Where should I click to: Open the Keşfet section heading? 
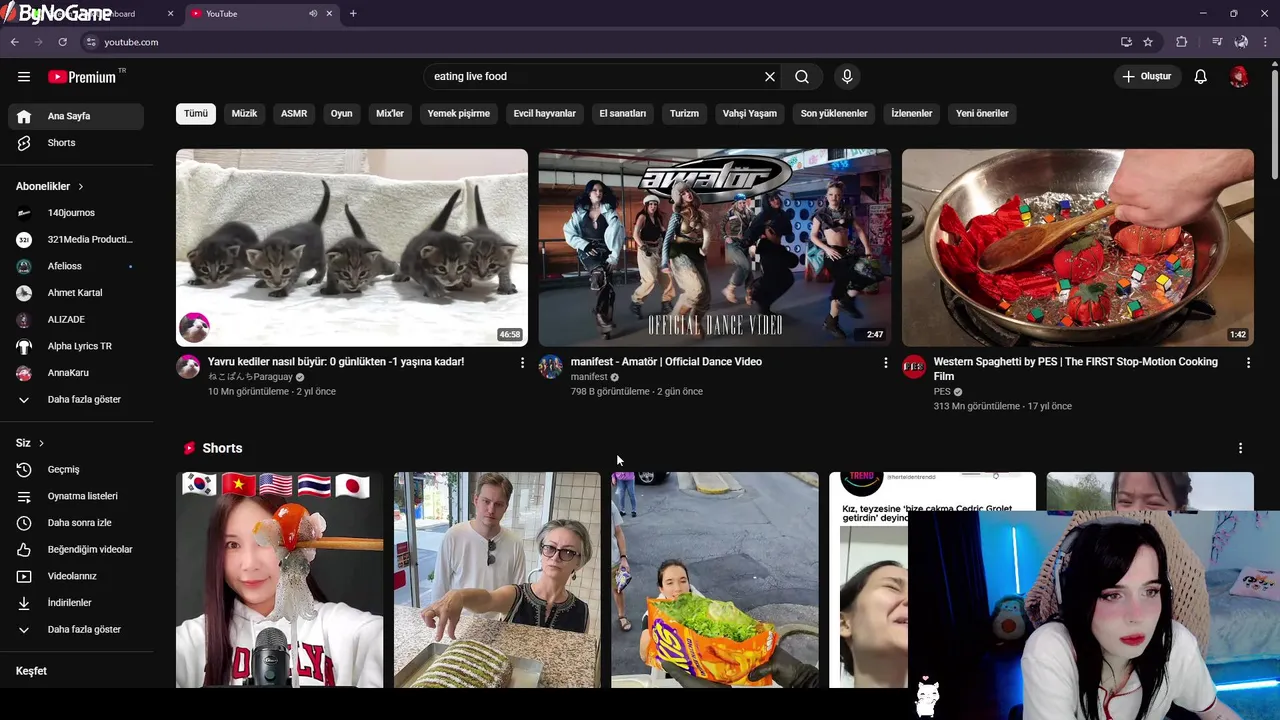point(31,671)
